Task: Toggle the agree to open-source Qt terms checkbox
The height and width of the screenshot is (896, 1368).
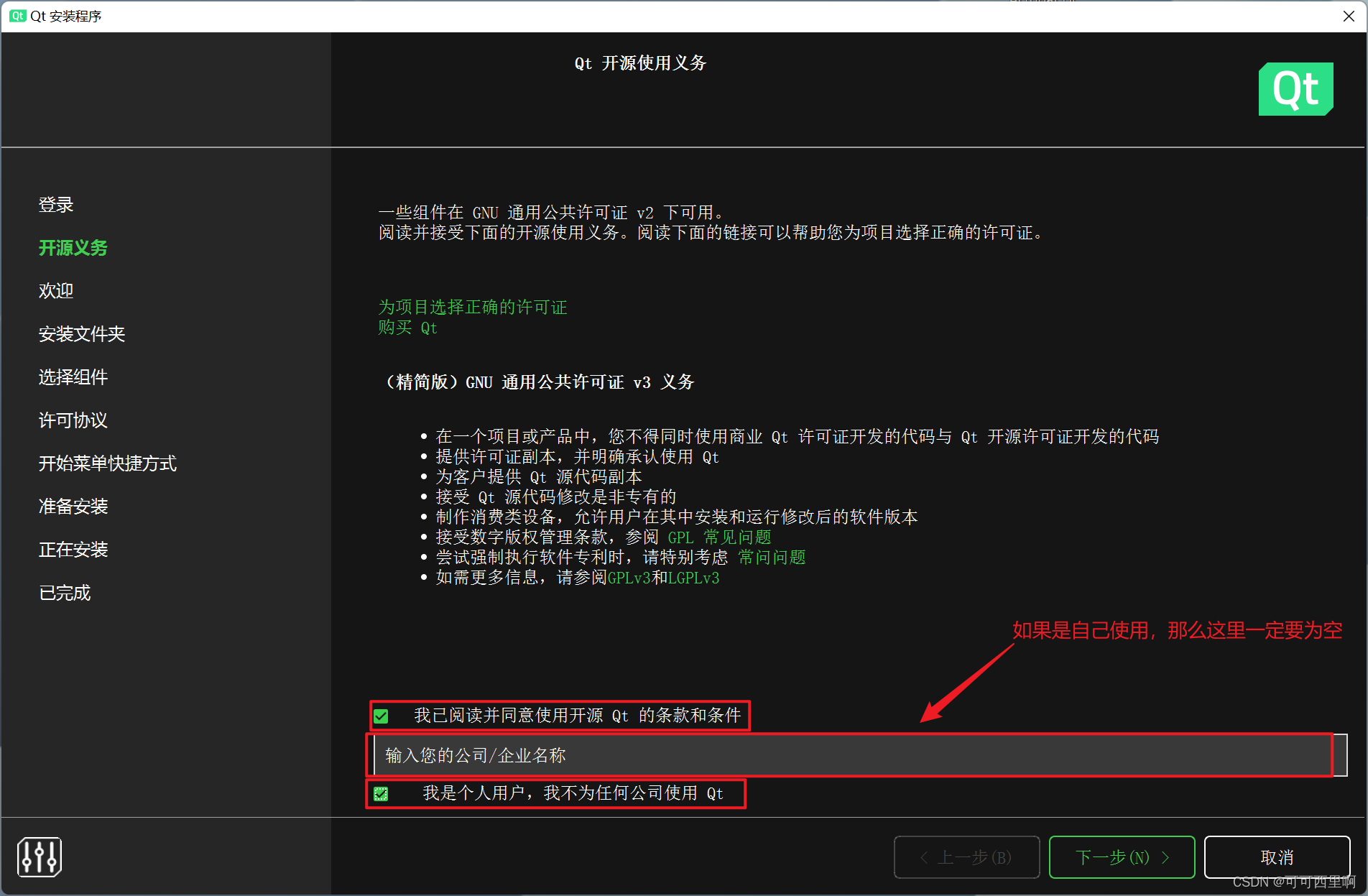Action: (381, 716)
